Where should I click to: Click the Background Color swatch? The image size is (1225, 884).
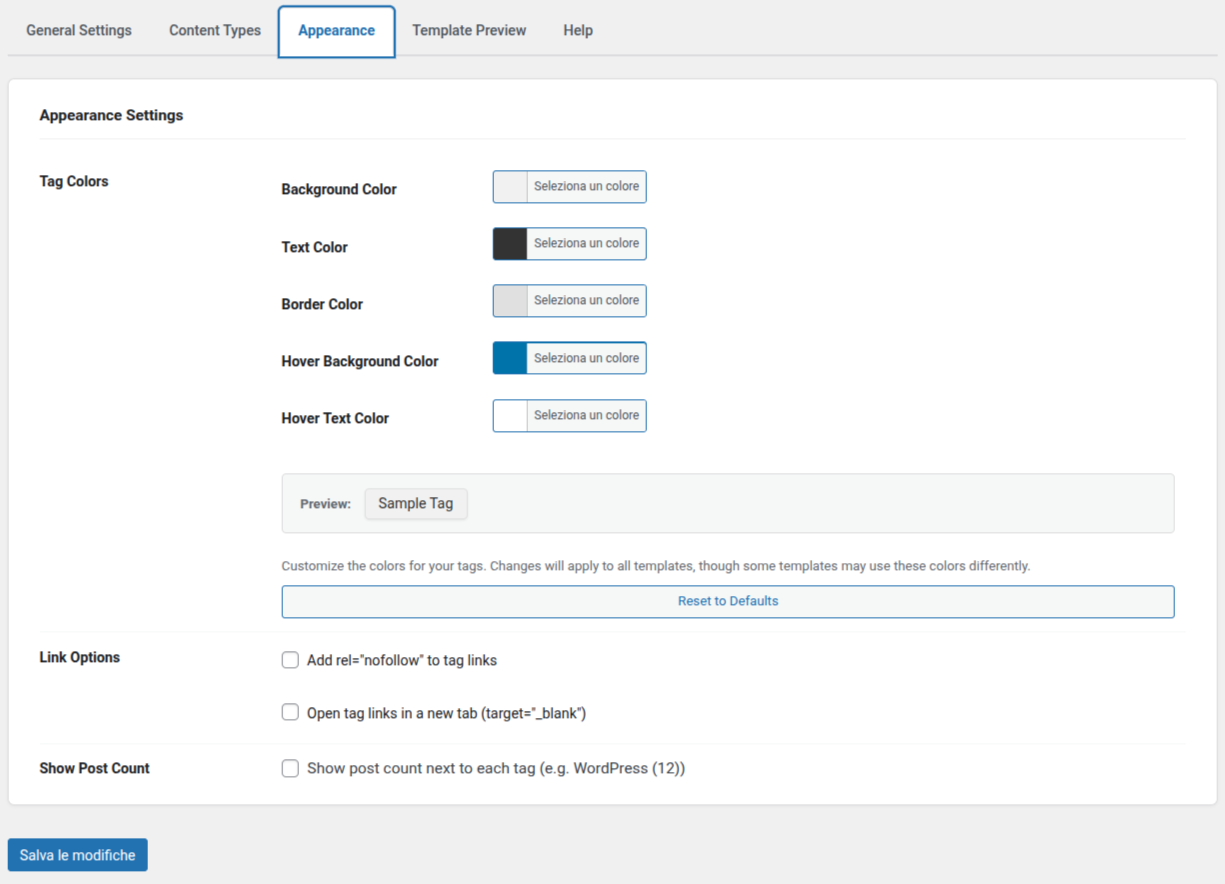[x=510, y=187]
